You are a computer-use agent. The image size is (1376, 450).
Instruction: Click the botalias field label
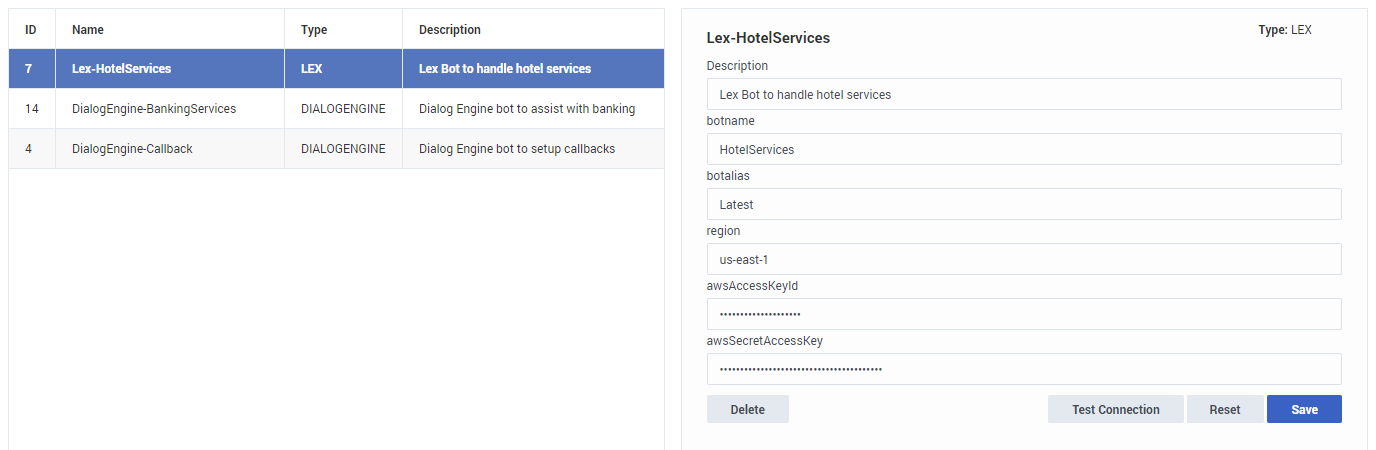pyautogui.click(x=728, y=176)
